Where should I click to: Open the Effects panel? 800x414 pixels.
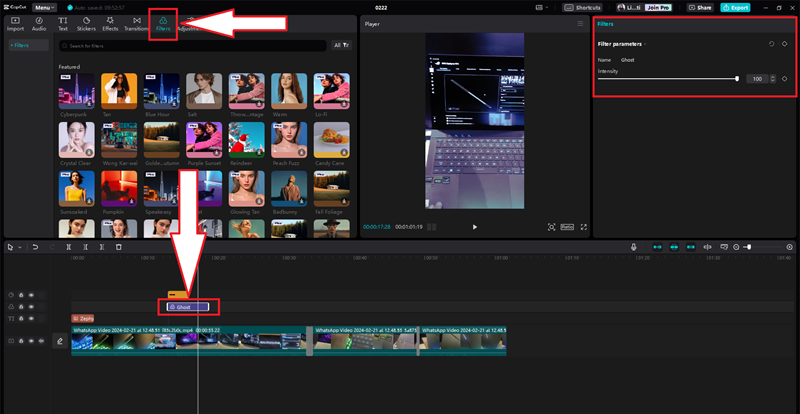tap(110, 23)
